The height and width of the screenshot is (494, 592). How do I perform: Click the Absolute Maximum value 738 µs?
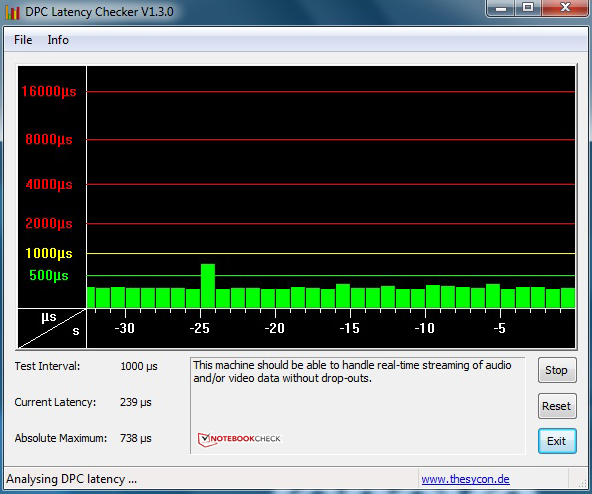136,438
